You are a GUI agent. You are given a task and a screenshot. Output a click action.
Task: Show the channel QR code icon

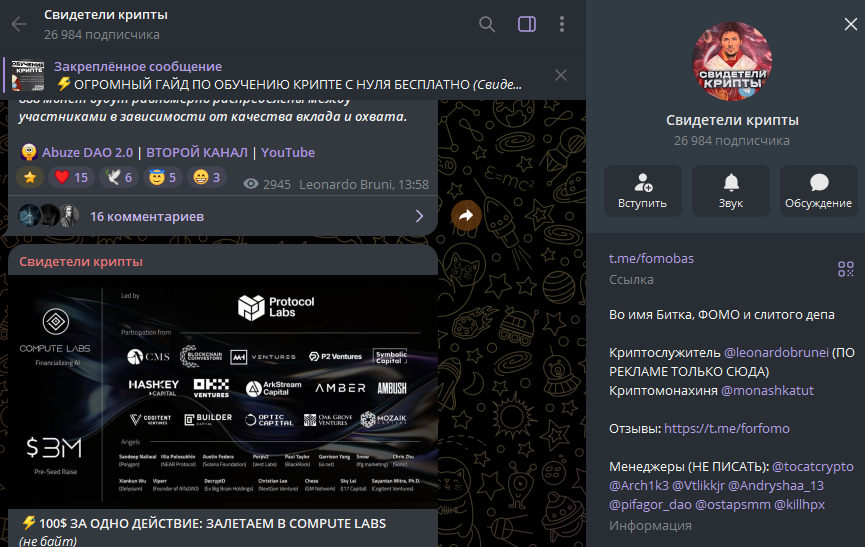click(845, 269)
